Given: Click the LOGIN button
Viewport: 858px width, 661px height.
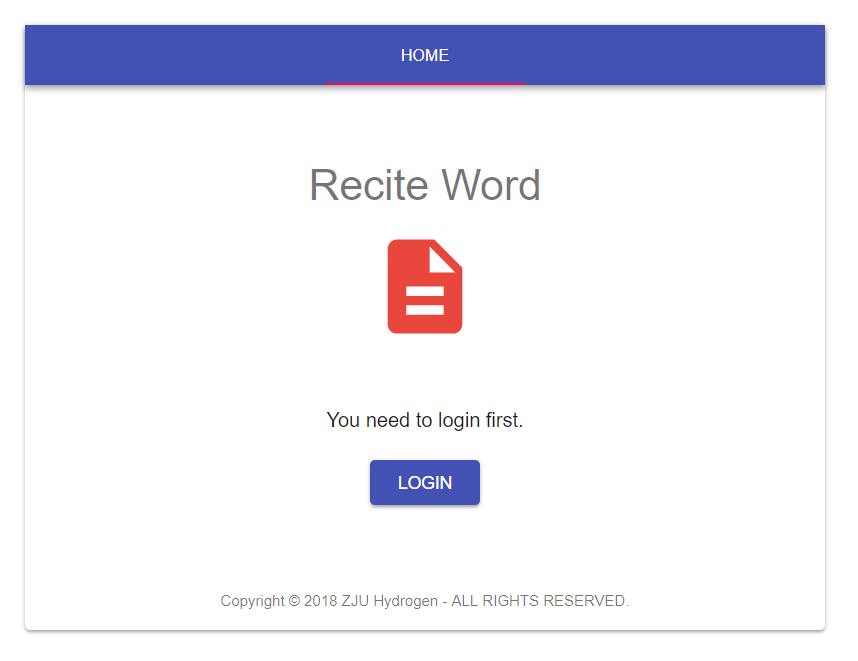Looking at the screenshot, I should 425,483.
